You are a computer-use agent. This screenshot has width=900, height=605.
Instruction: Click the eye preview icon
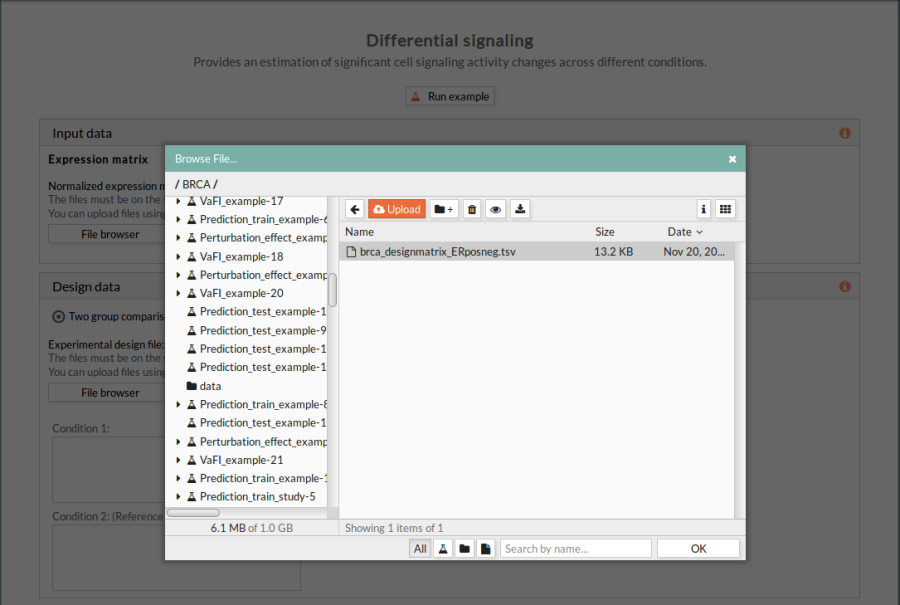click(x=495, y=209)
